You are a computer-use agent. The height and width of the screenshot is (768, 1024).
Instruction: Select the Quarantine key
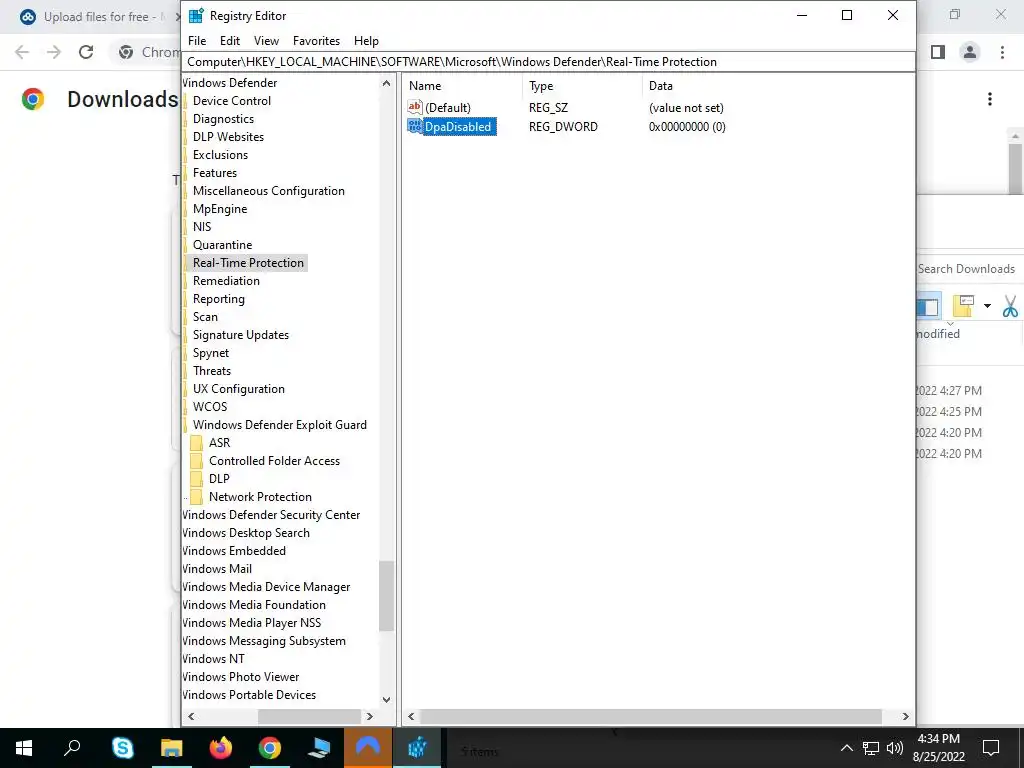223,245
